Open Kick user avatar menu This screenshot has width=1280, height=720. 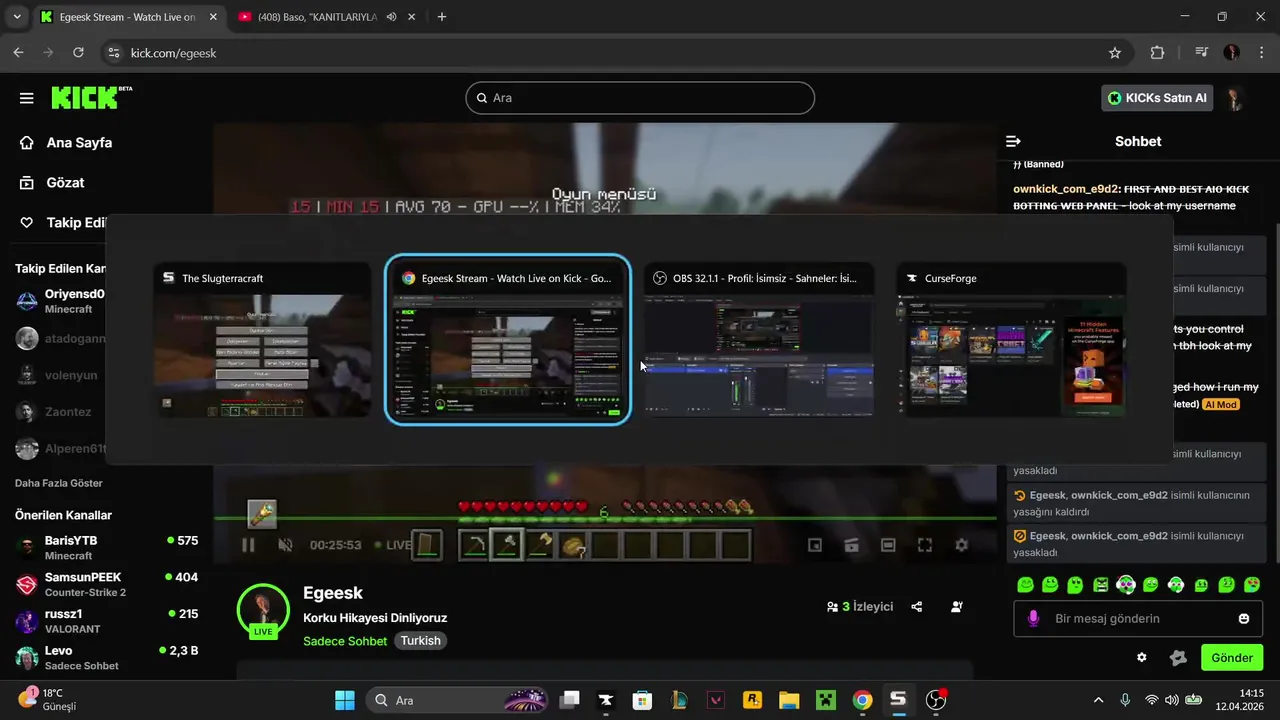pyautogui.click(x=1235, y=98)
